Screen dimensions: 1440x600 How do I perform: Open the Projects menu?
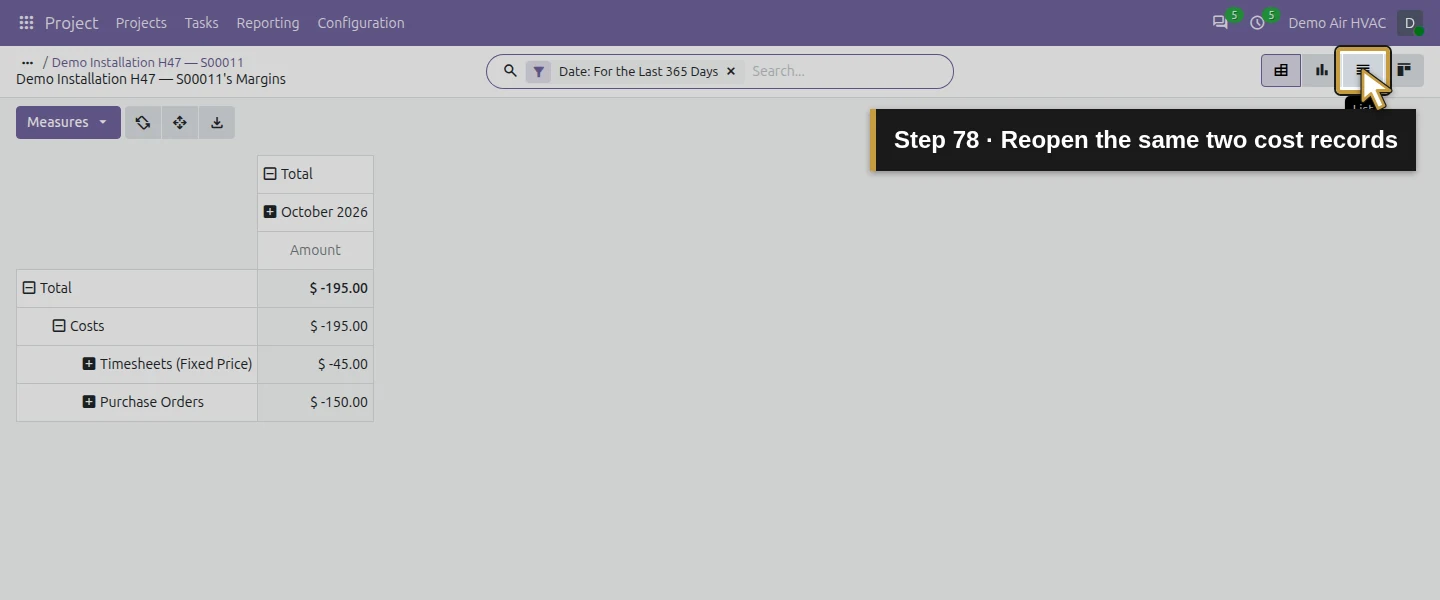click(141, 23)
